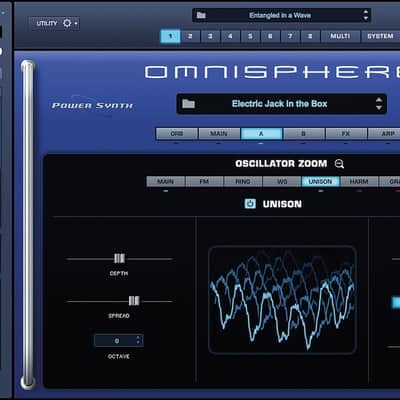Viewport: 400px width, 400px height.
Task: Open the Utility gear menu
Action: coord(70,23)
